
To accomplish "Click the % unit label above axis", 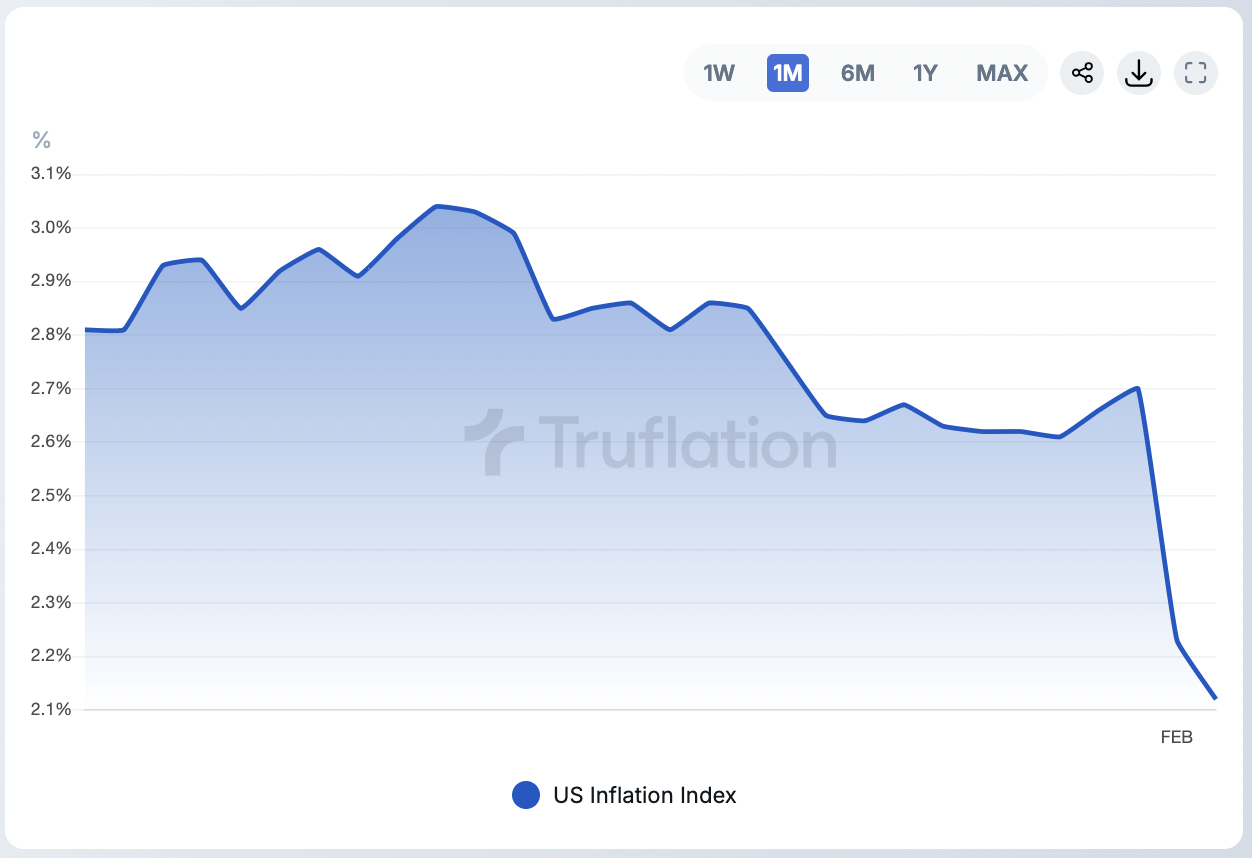I will 41,139.
